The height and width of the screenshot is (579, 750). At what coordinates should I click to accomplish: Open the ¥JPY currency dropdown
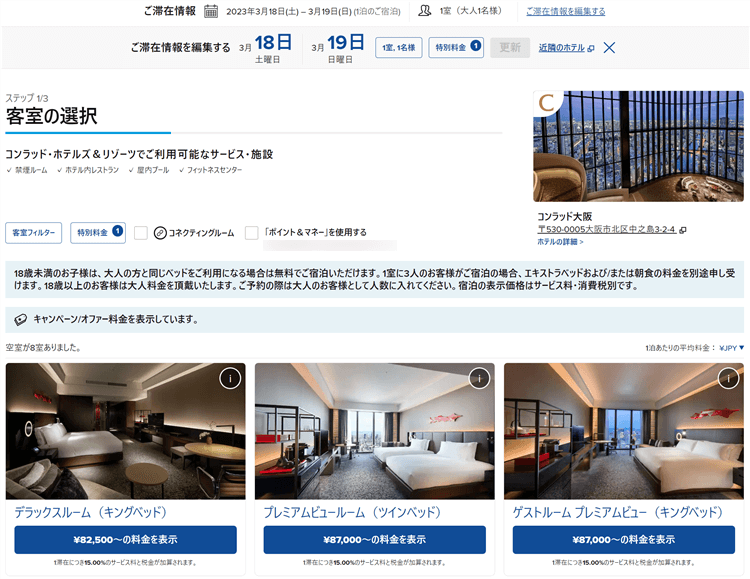pos(731,348)
